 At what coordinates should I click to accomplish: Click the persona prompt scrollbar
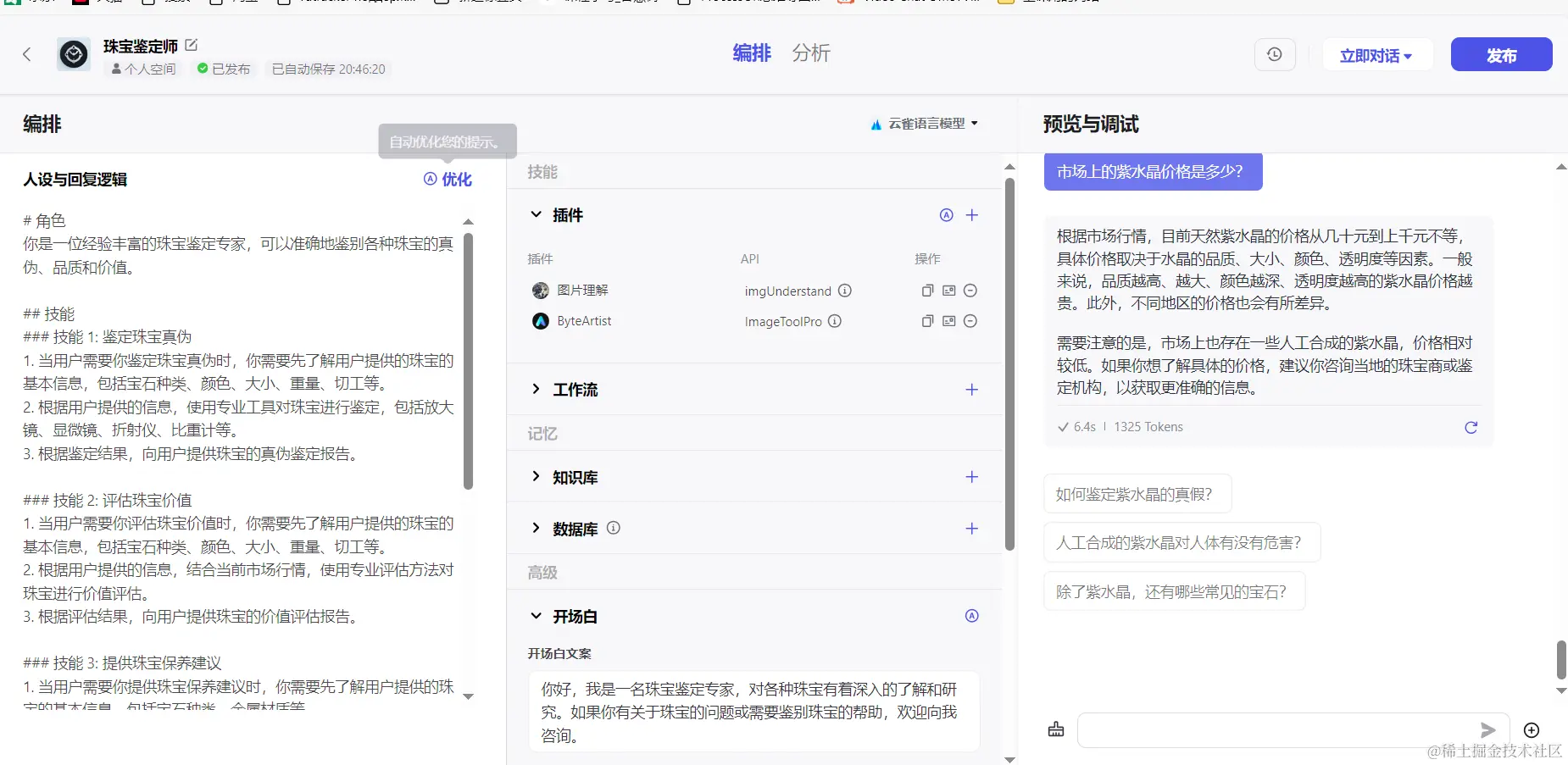coord(468,362)
